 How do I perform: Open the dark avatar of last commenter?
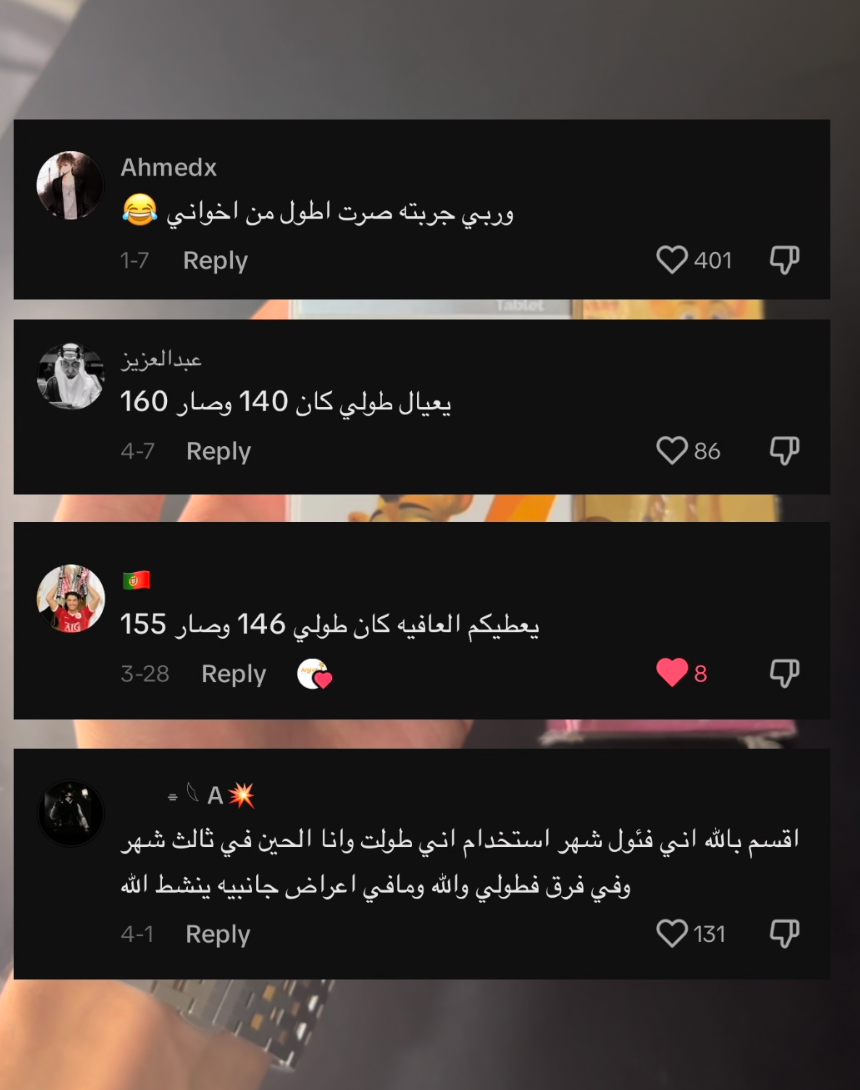coord(70,813)
